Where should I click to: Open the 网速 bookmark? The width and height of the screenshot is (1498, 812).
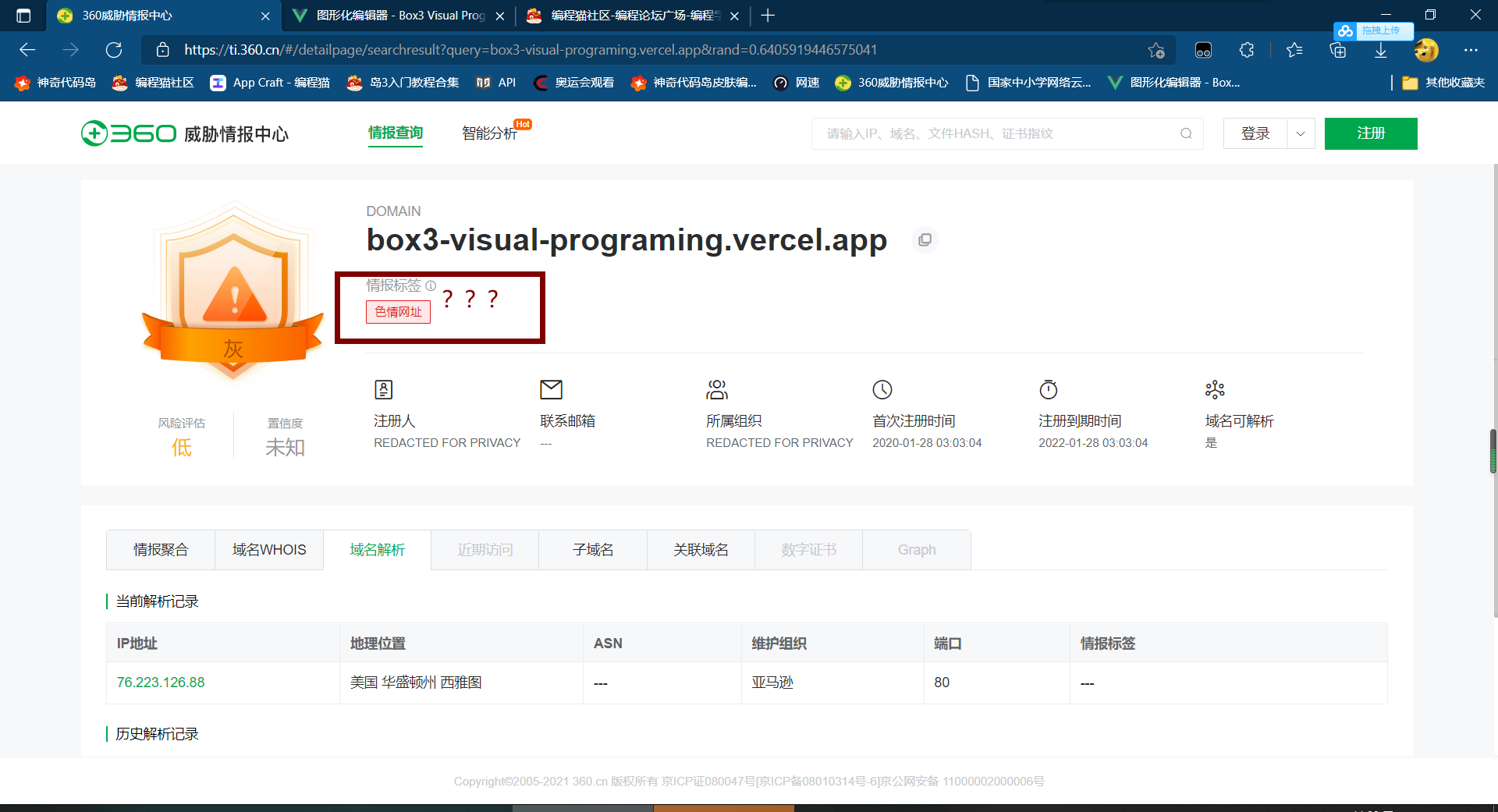(x=796, y=83)
